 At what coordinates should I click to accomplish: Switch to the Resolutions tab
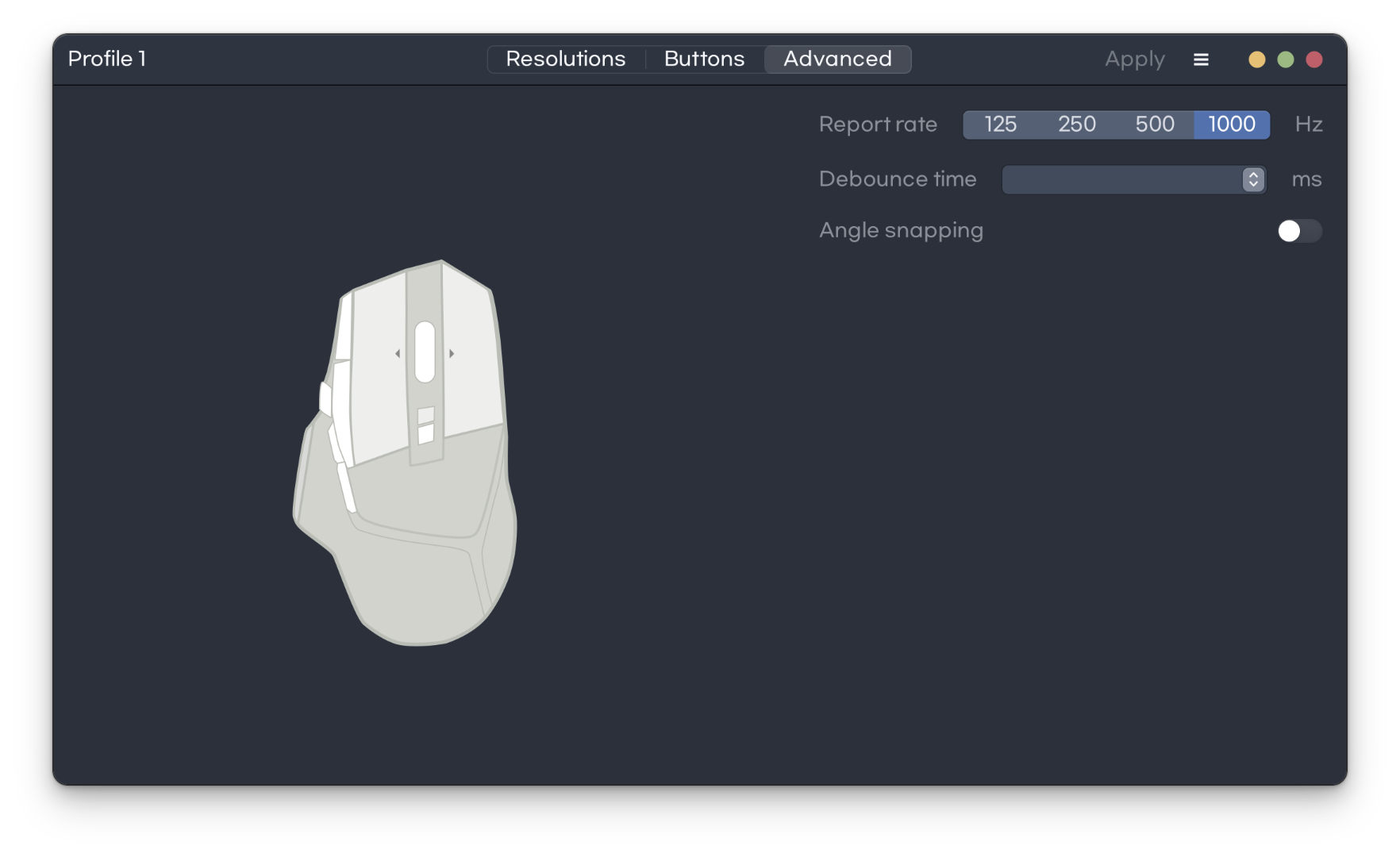click(x=565, y=59)
